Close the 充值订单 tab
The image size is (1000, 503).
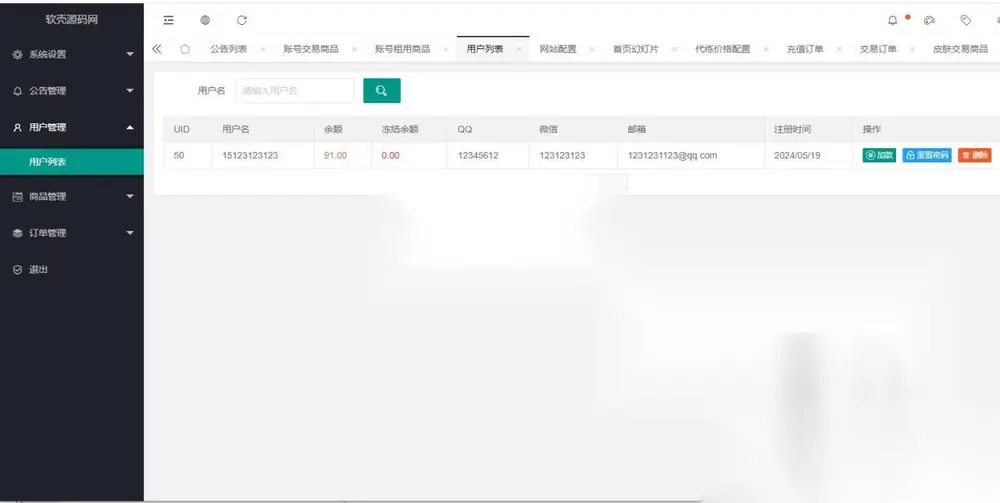[x=839, y=49]
